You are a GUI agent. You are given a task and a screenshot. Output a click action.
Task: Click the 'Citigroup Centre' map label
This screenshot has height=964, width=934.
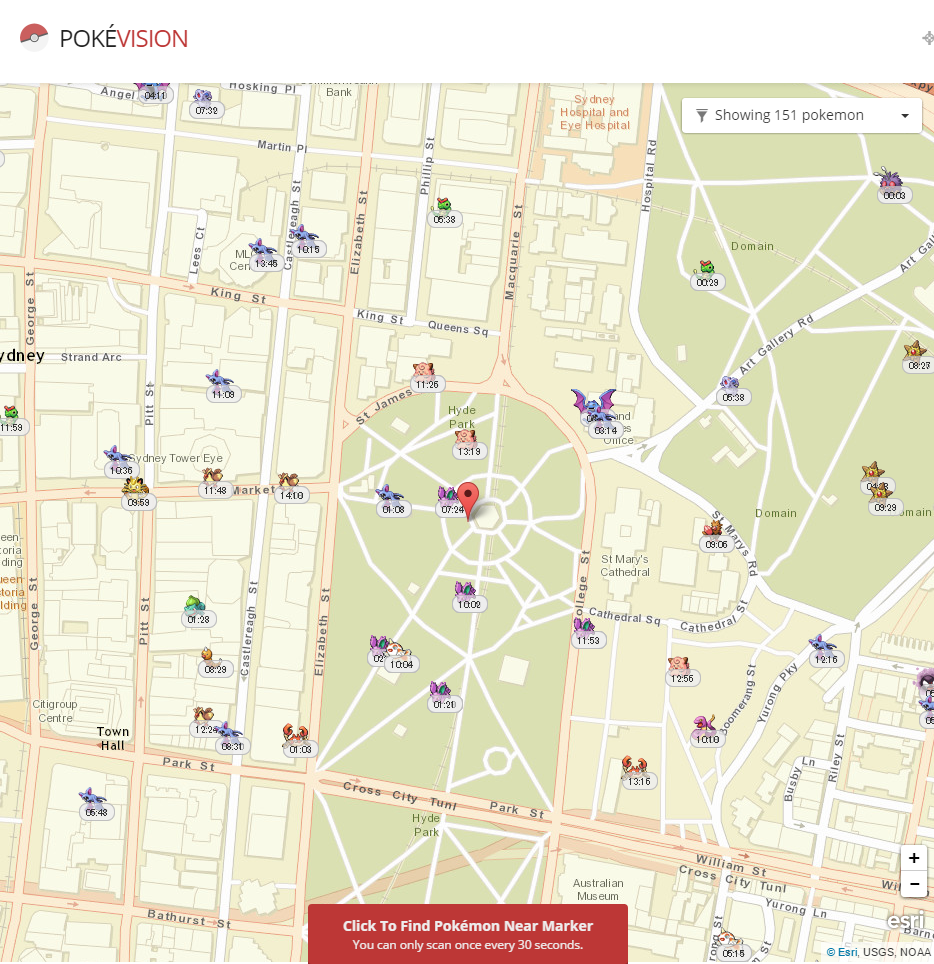point(55,711)
